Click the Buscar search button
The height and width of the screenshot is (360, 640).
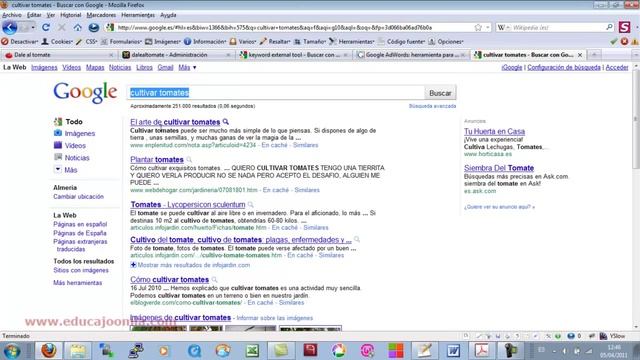(440, 93)
